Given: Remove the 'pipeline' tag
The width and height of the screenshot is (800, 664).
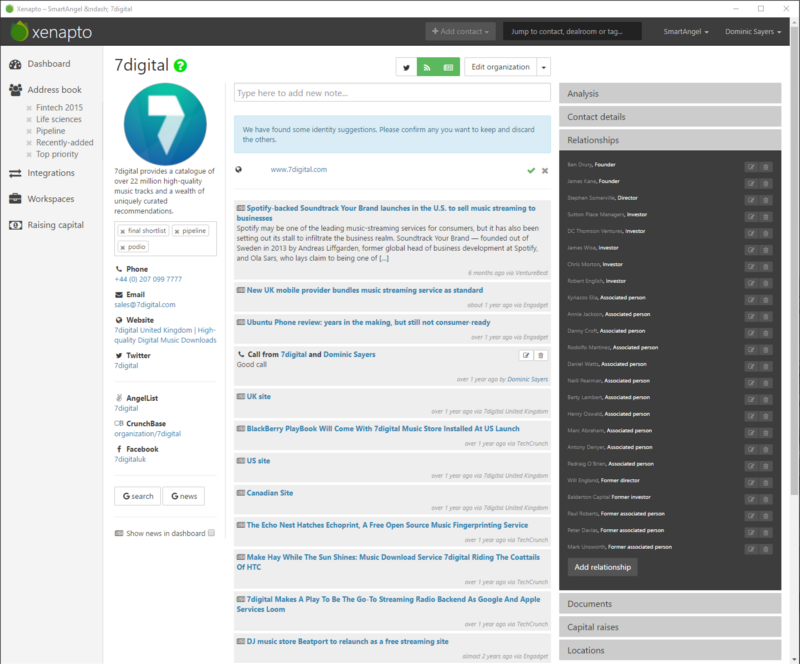Looking at the screenshot, I should (x=177, y=231).
